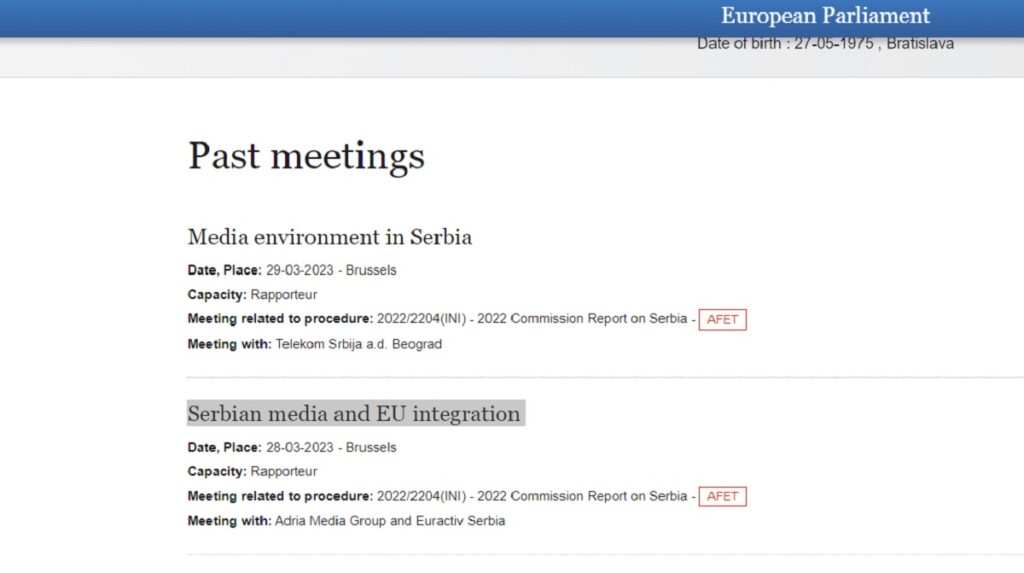Click AFET badge under Media environment in Serbia

pyautogui.click(x=722, y=319)
